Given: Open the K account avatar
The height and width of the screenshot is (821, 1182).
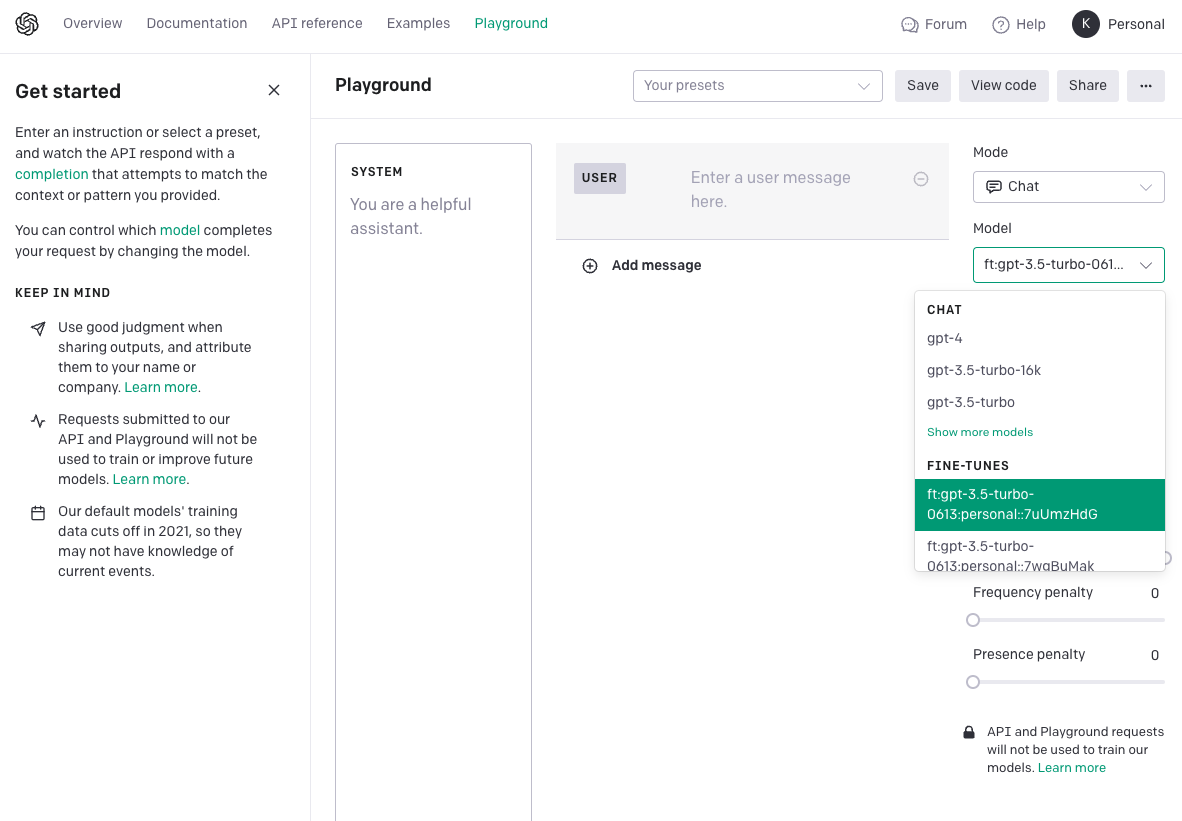Looking at the screenshot, I should click(1086, 24).
